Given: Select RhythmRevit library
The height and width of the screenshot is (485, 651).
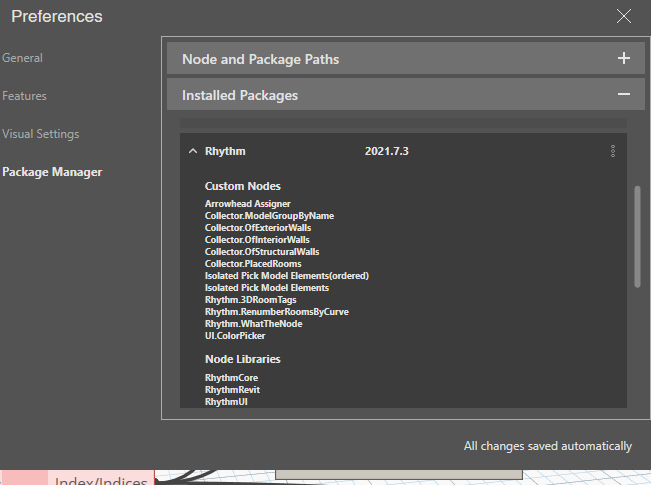Looking at the screenshot, I should 232,390.
